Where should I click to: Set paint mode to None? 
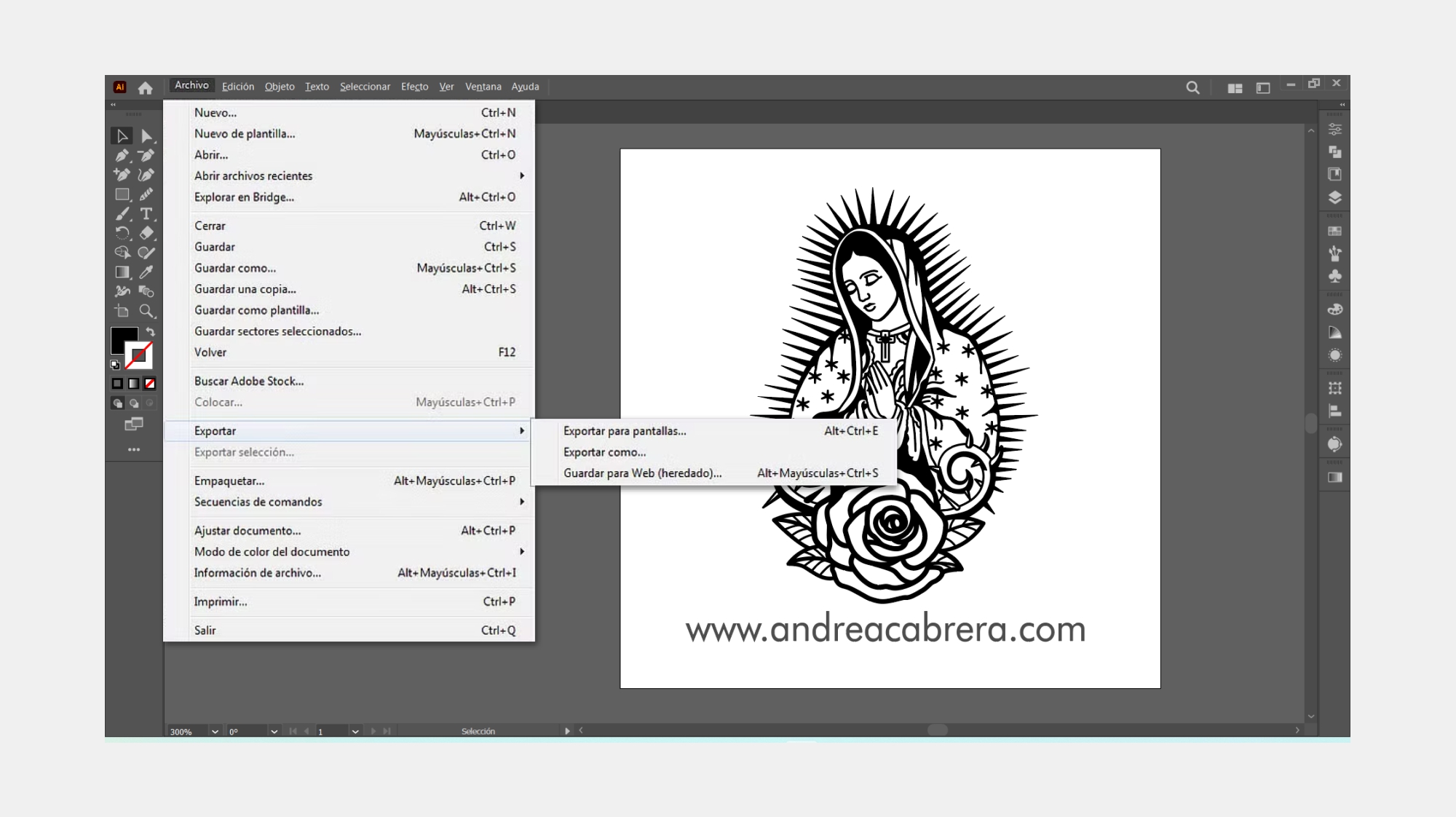click(x=150, y=384)
